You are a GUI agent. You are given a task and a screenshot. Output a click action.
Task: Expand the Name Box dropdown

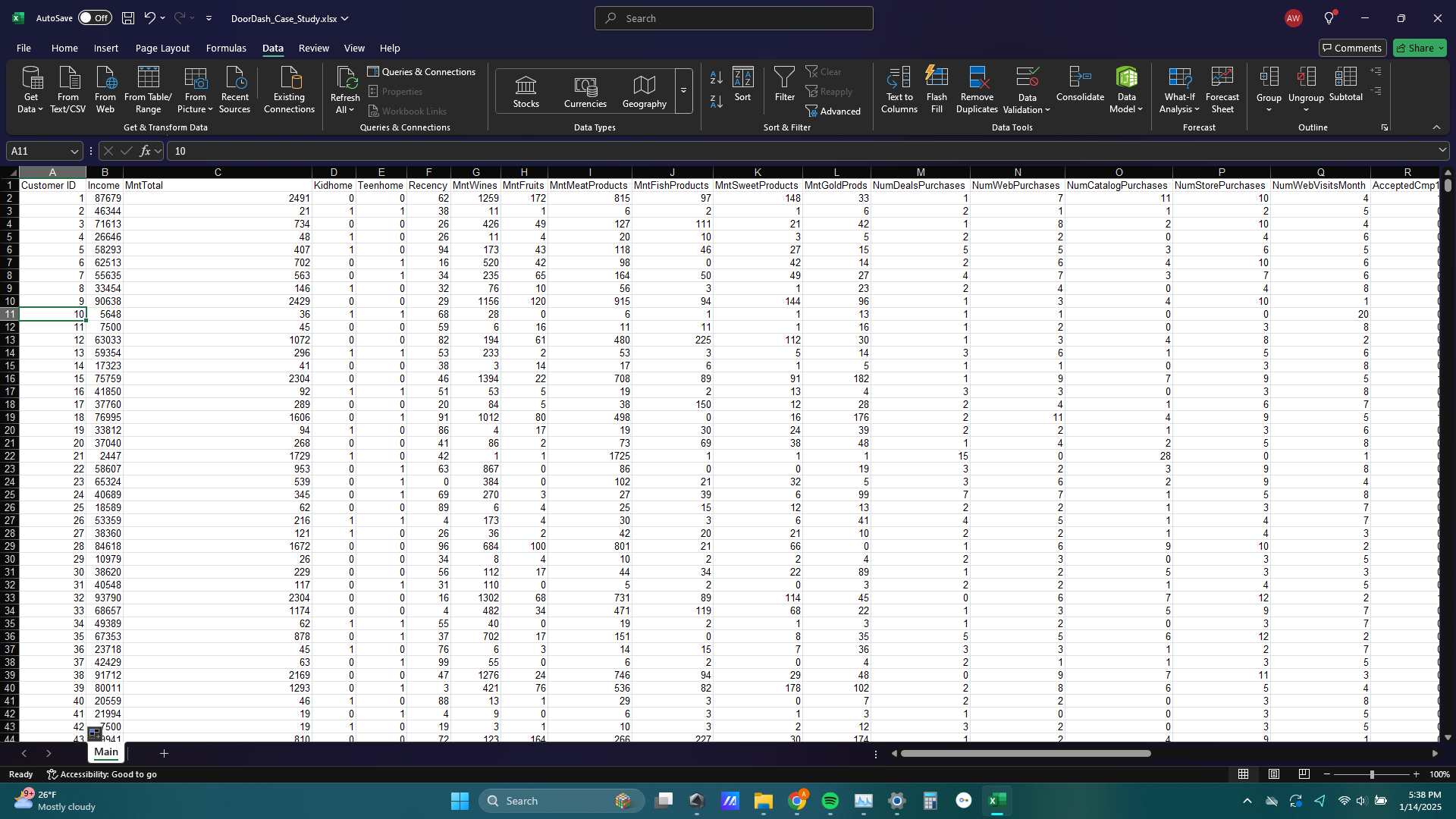[x=74, y=151]
